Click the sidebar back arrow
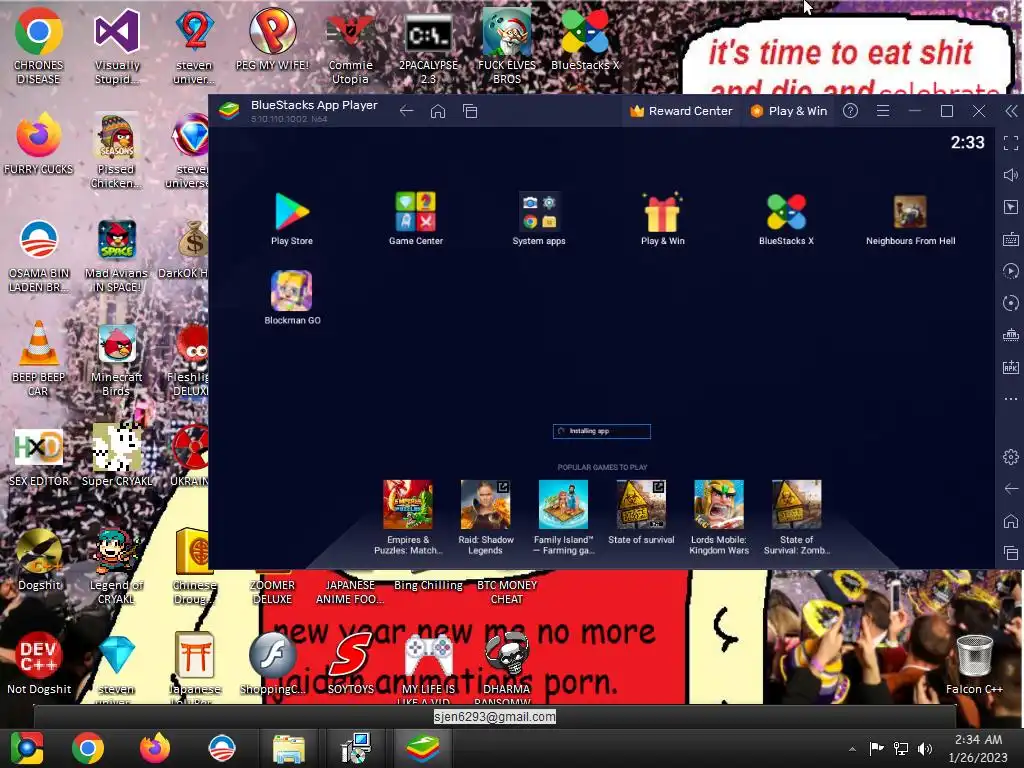 point(1011,488)
